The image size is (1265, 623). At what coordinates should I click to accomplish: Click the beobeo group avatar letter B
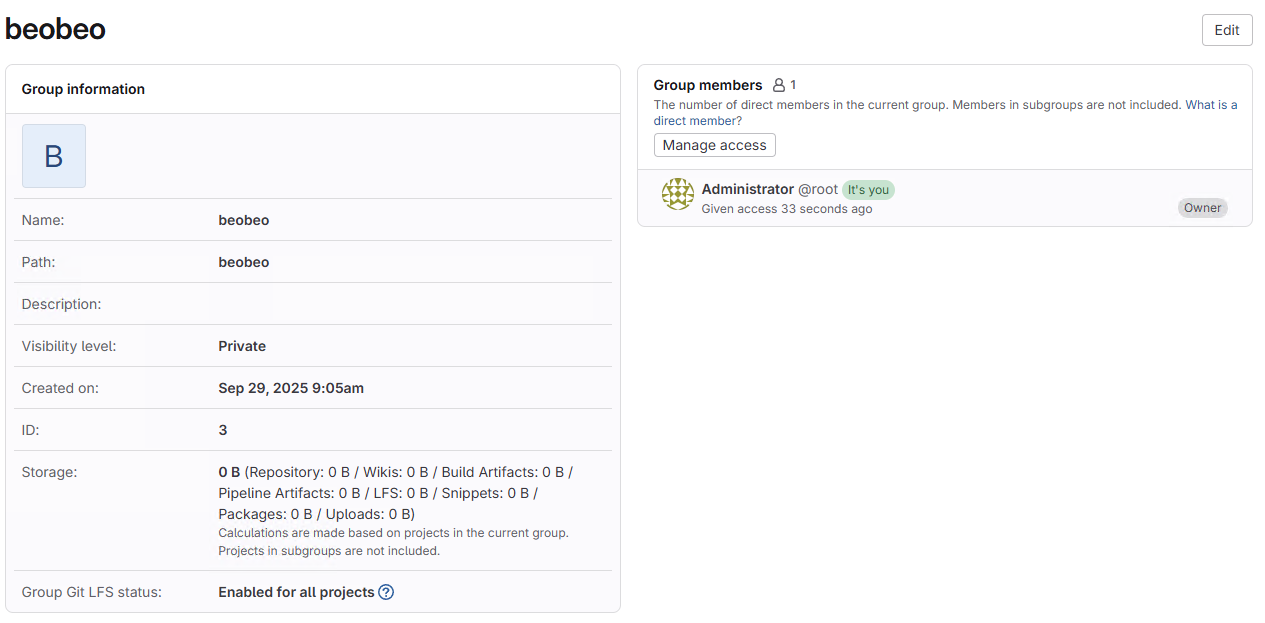click(x=54, y=156)
